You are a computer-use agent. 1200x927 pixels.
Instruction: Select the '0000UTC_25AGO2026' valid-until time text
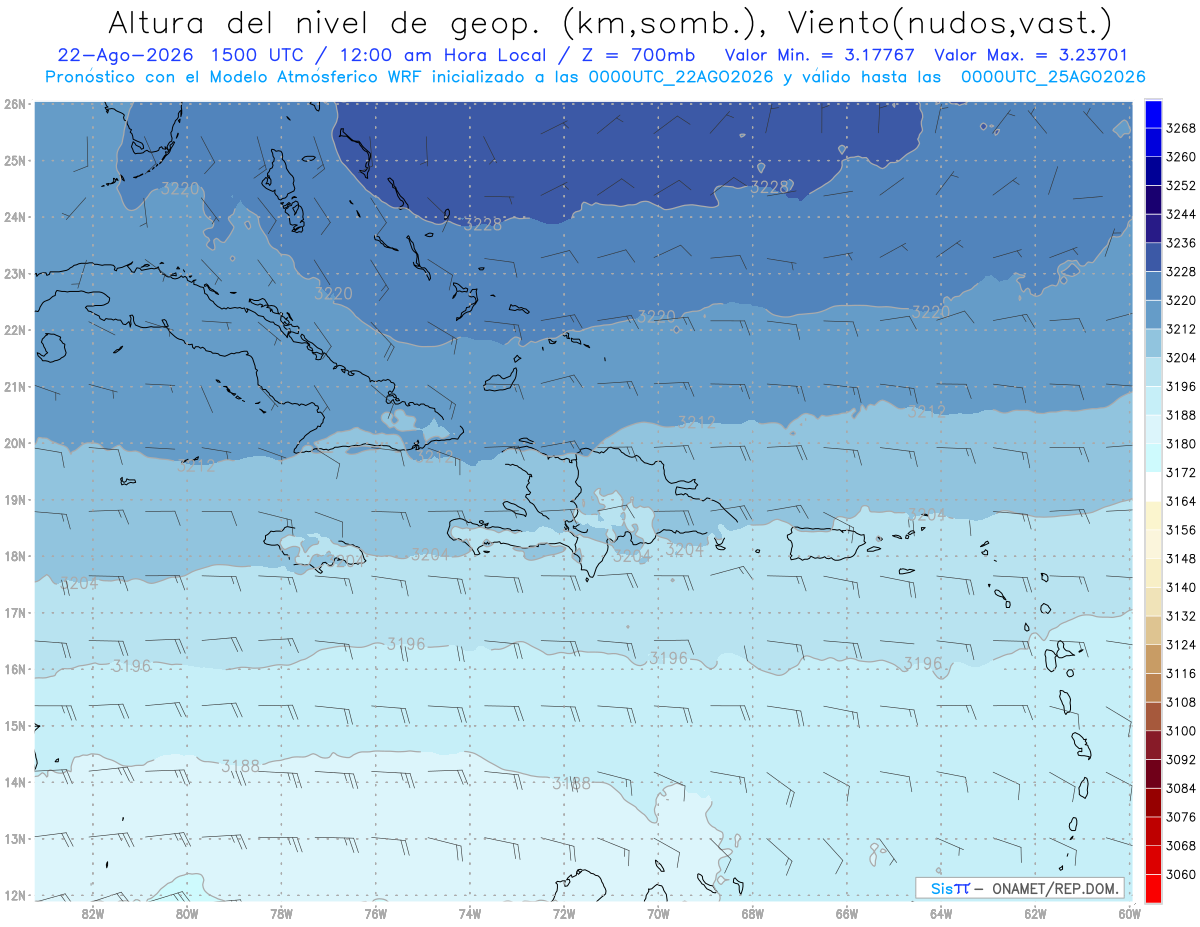click(x=1053, y=77)
